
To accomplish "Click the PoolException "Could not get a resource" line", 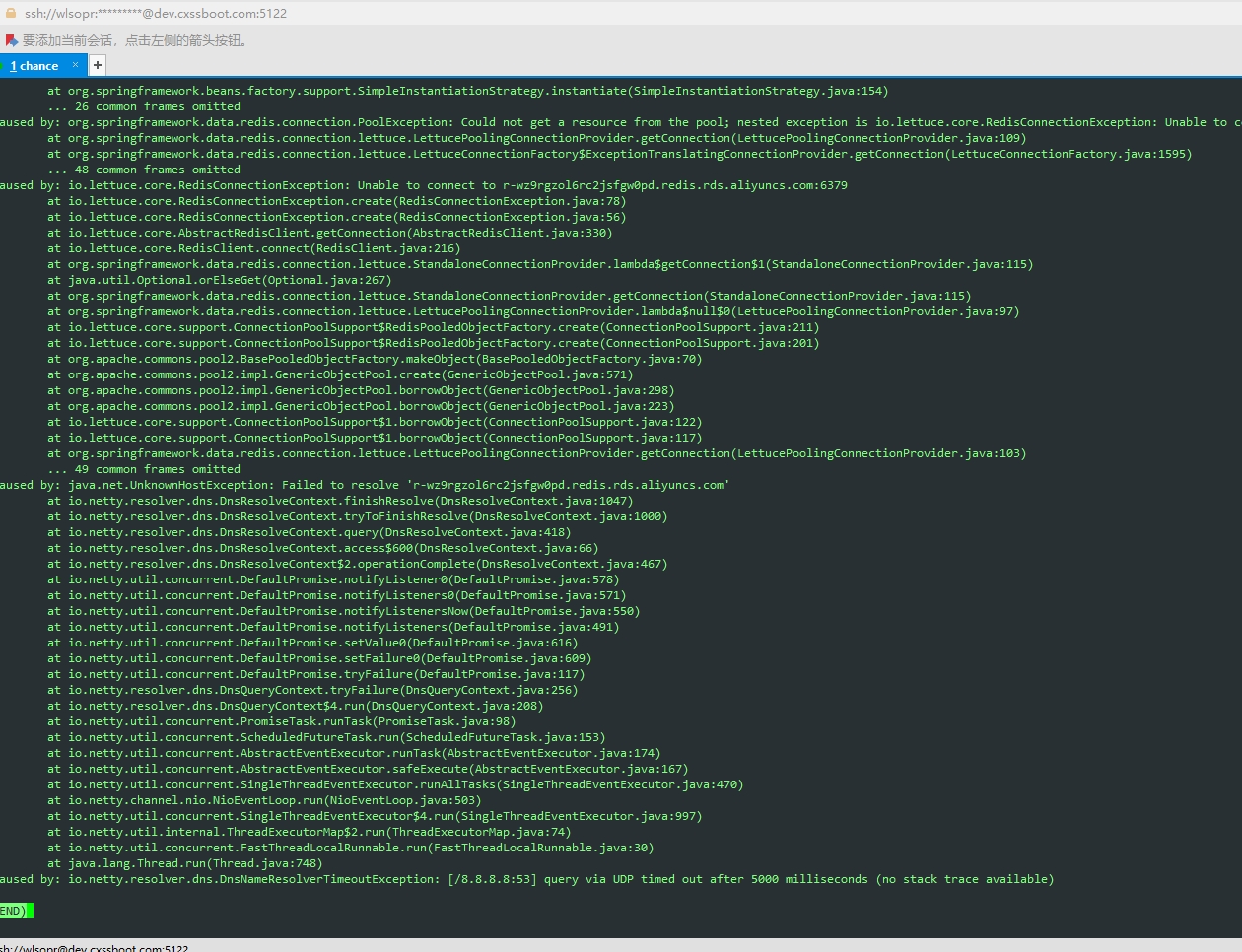I will click(591, 122).
